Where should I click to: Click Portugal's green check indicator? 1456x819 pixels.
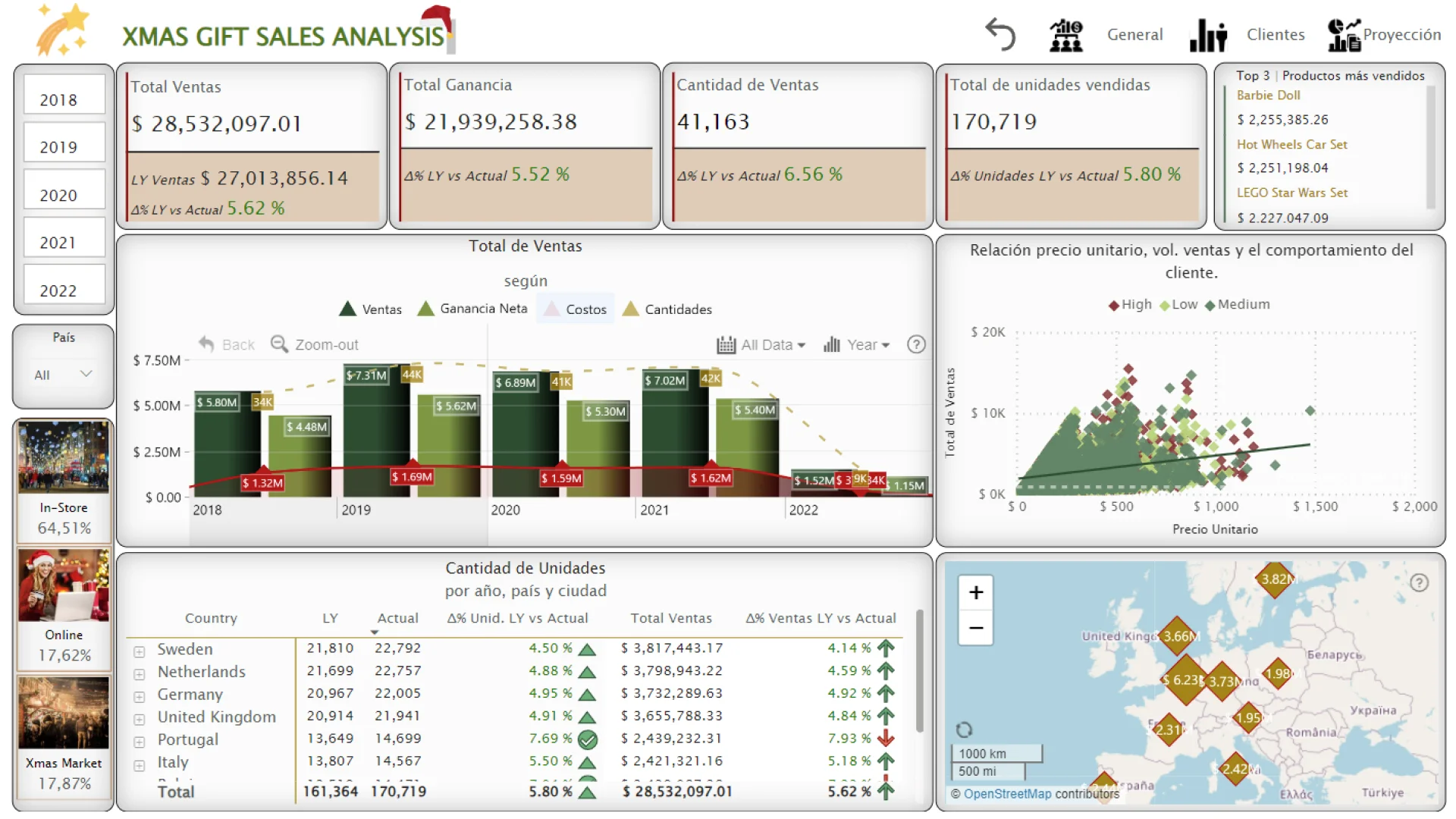point(588,739)
